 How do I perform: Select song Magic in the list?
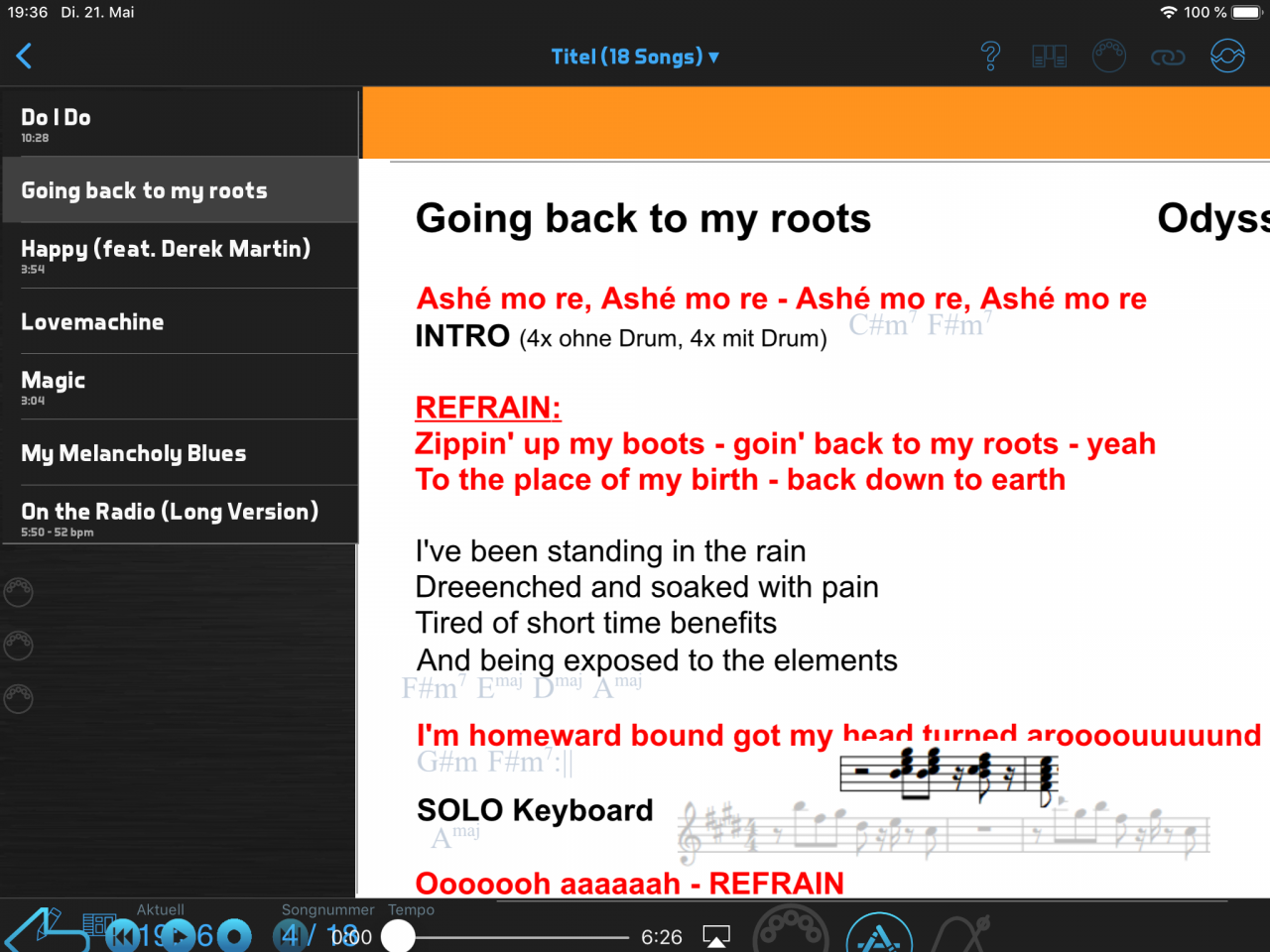point(180,387)
